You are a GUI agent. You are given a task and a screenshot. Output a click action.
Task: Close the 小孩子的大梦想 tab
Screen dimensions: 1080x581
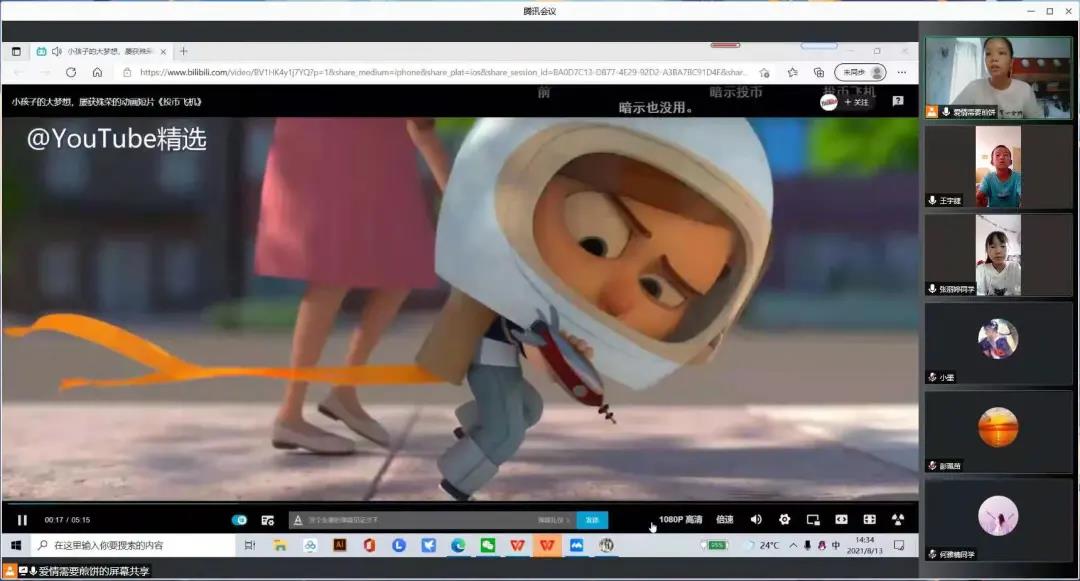(163, 52)
